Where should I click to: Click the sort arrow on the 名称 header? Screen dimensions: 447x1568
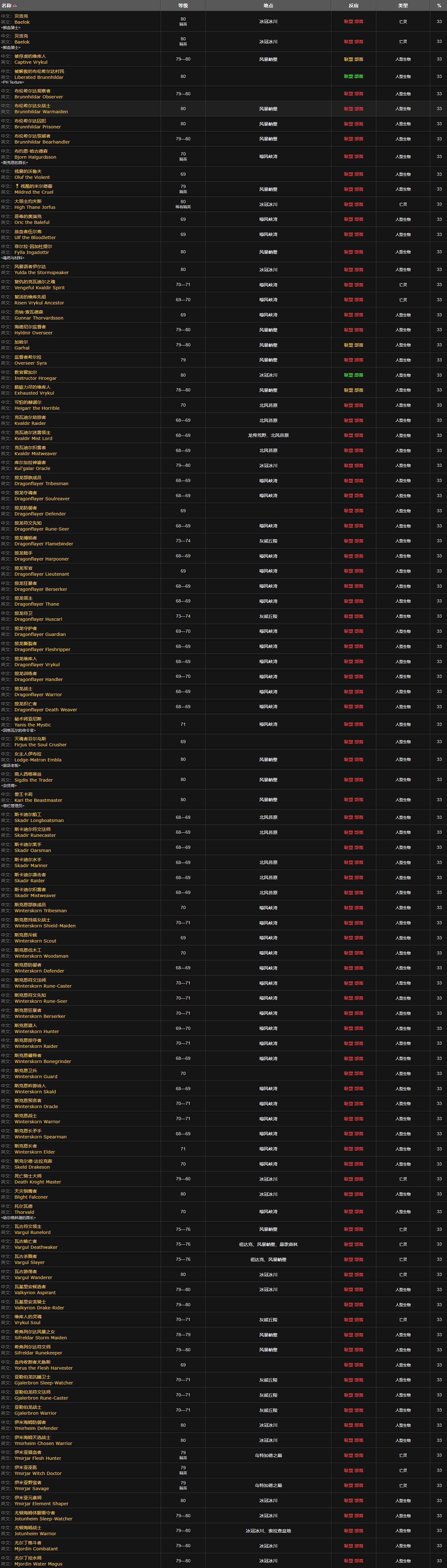coord(15,5)
